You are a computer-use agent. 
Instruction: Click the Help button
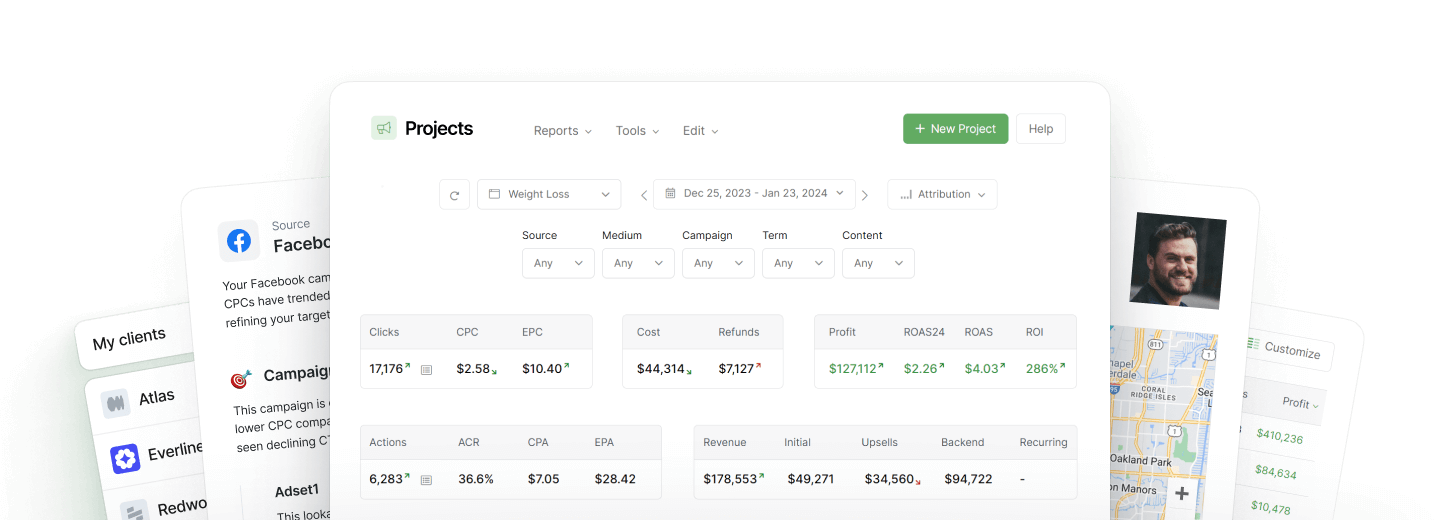(1040, 129)
